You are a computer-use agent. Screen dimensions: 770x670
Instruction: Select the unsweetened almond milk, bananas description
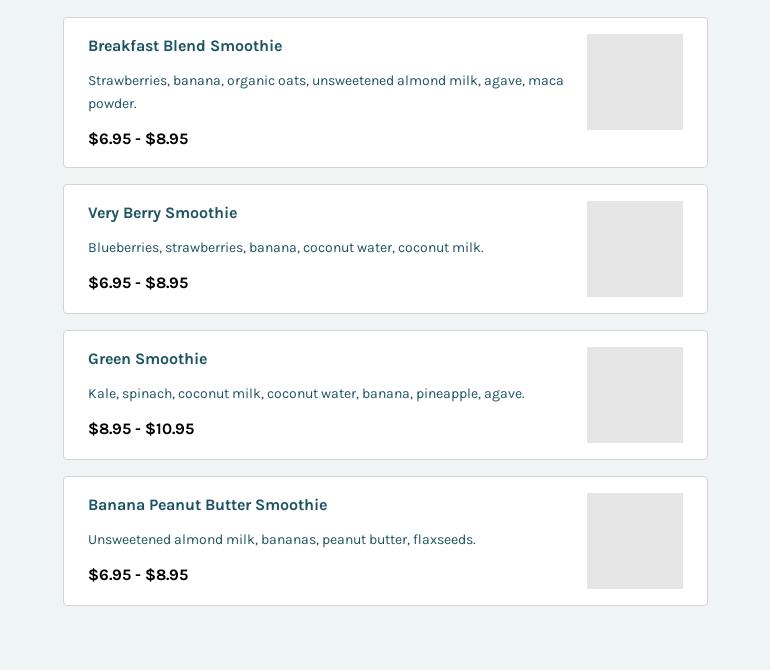click(x=281, y=540)
